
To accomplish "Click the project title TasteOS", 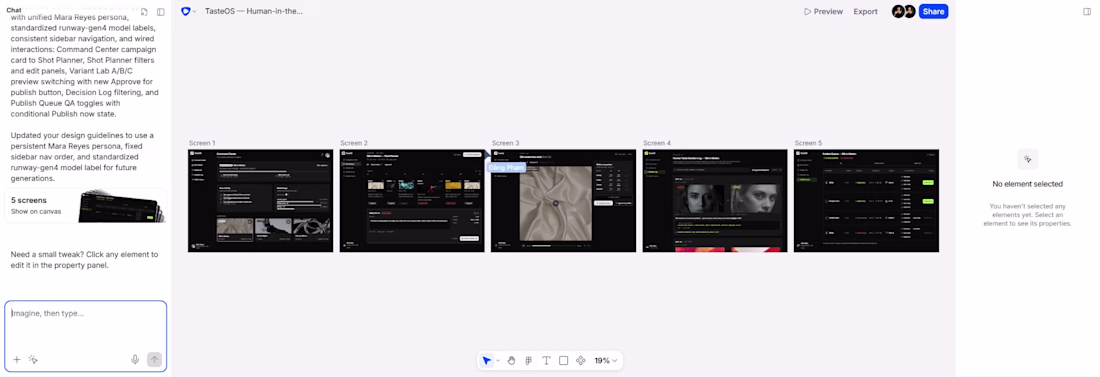I will (254, 11).
